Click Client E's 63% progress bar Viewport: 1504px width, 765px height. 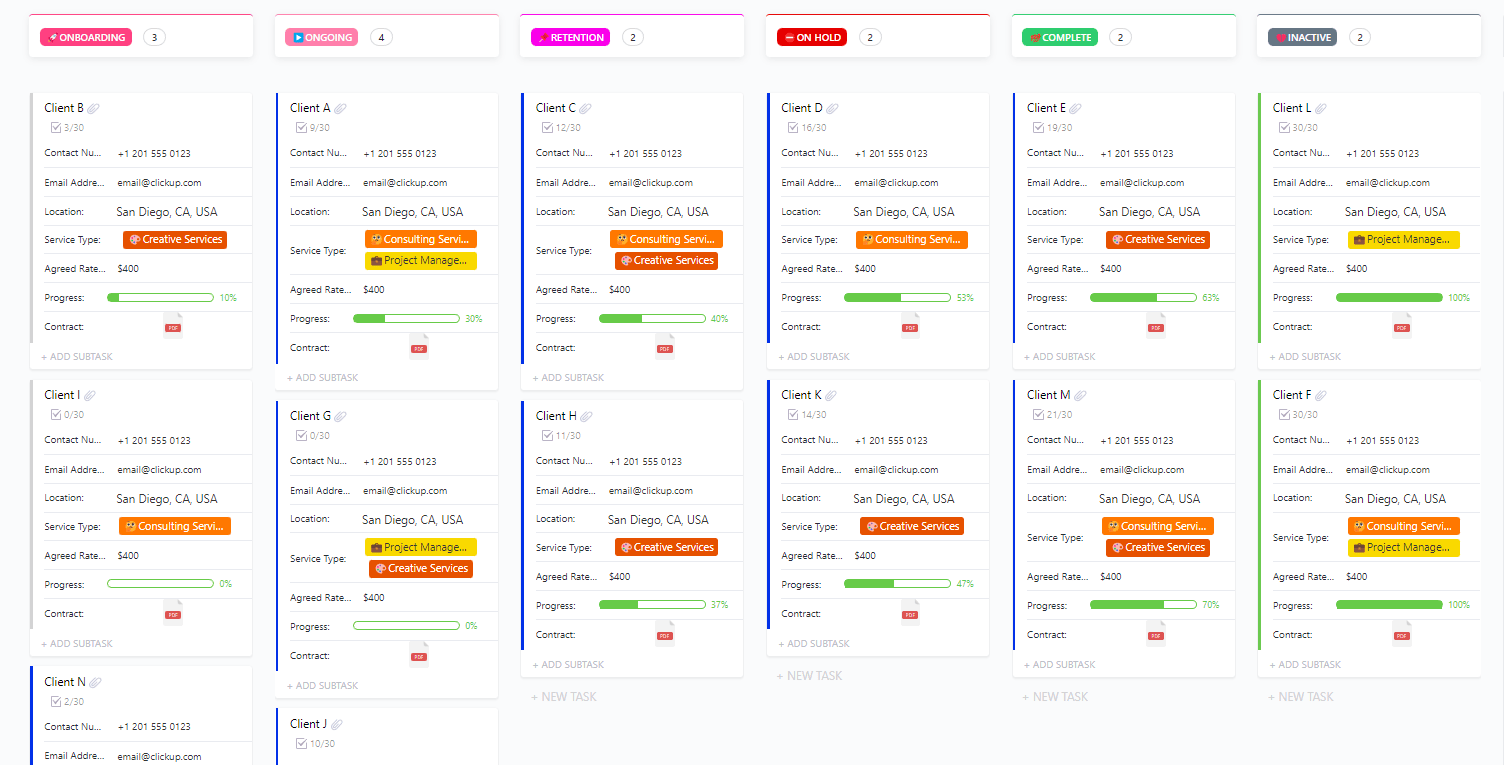pos(1143,297)
